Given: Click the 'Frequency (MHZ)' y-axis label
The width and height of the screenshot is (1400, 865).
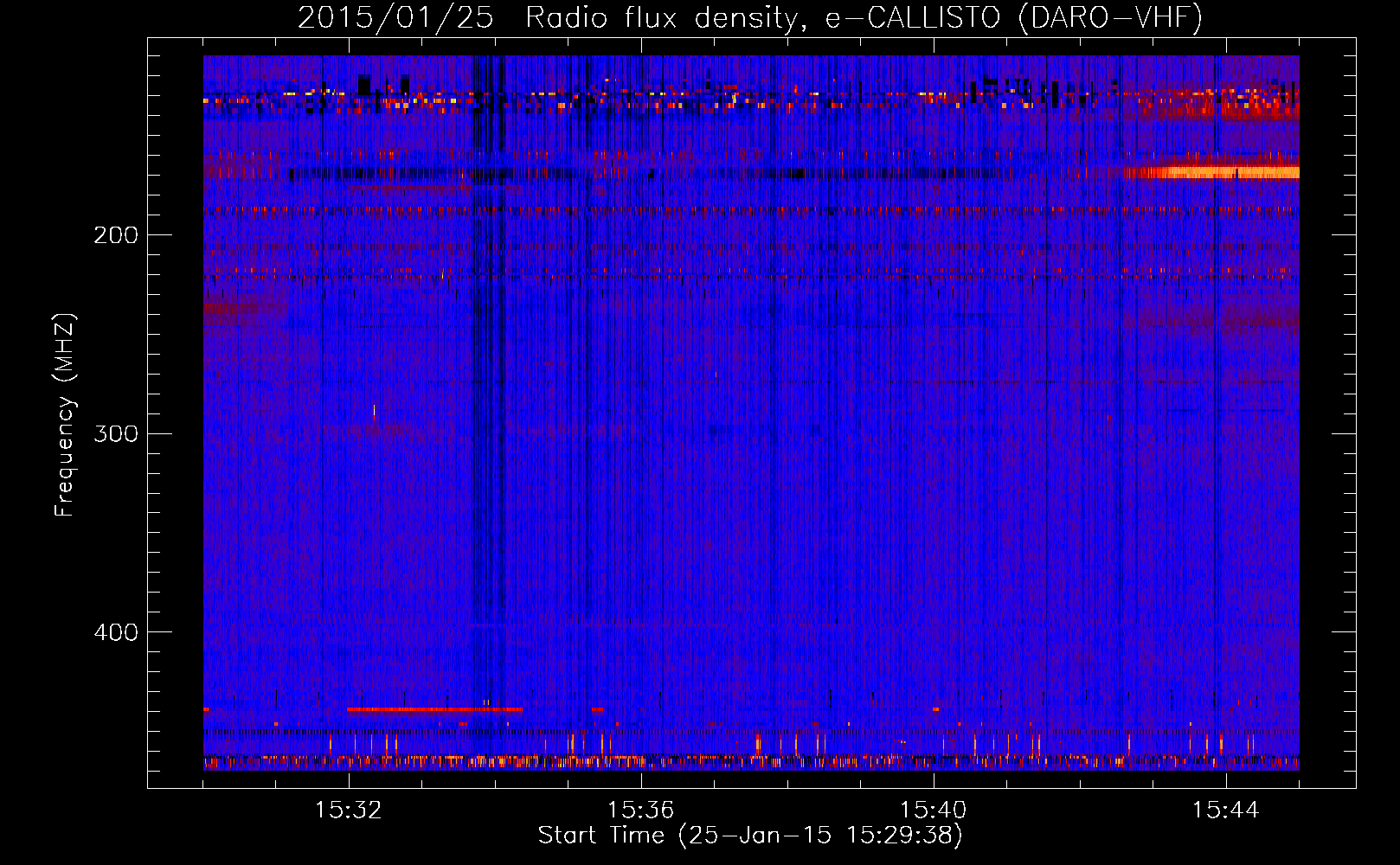Looking at the screenshot, I should [x=65, y=415].
